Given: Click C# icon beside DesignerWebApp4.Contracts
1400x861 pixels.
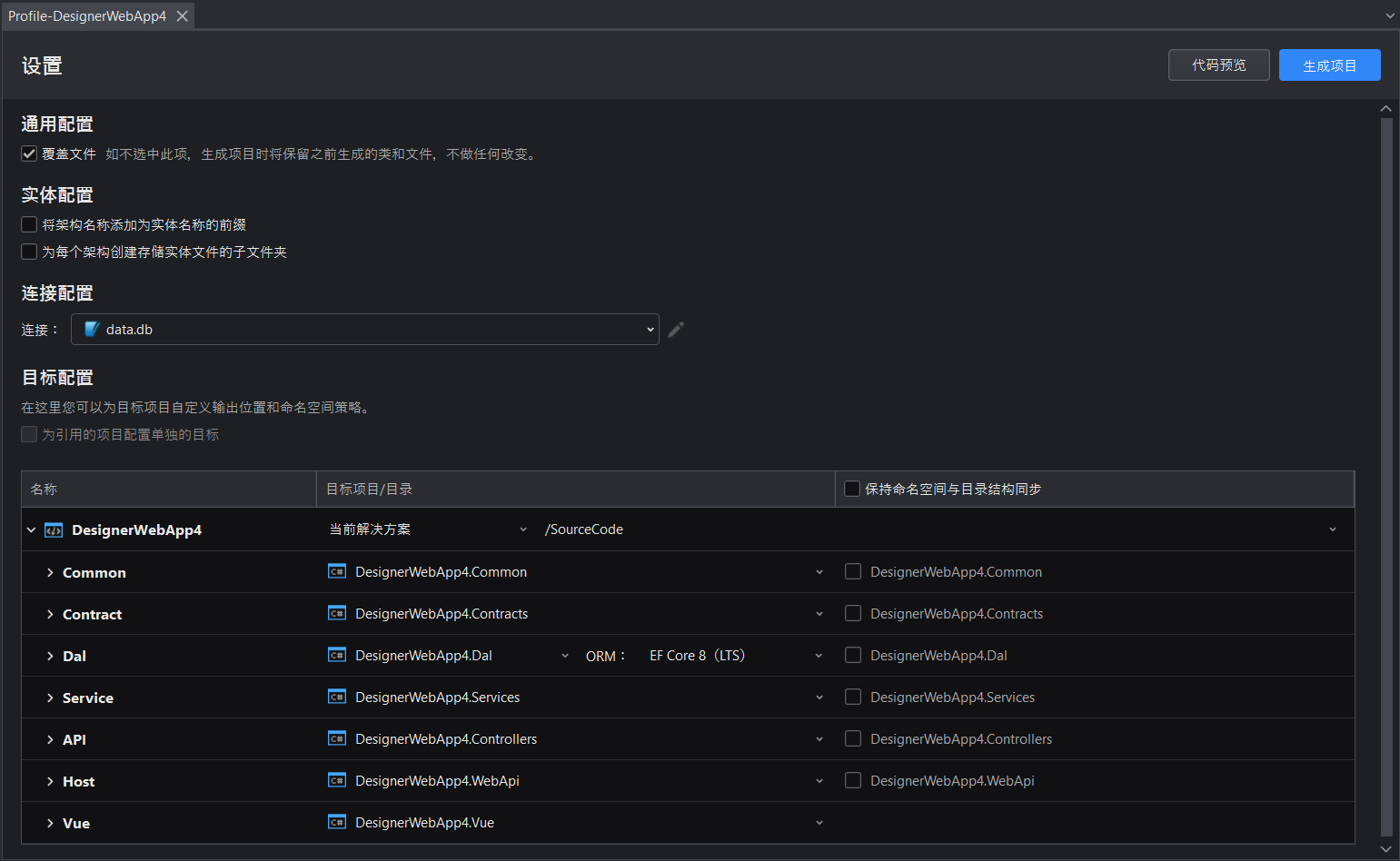Looking at the screenshot, I should [337, 613].
